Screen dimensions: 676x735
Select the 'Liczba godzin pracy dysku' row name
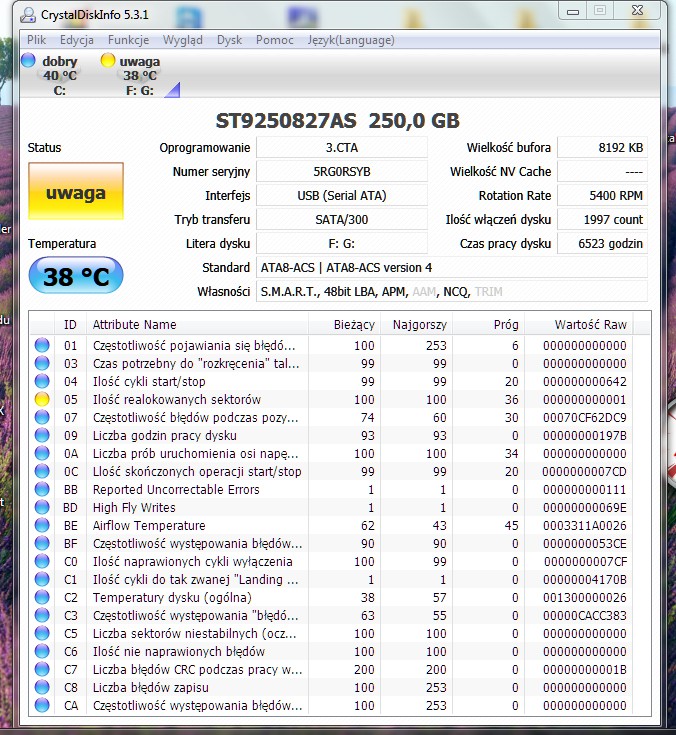pos(165,435)
